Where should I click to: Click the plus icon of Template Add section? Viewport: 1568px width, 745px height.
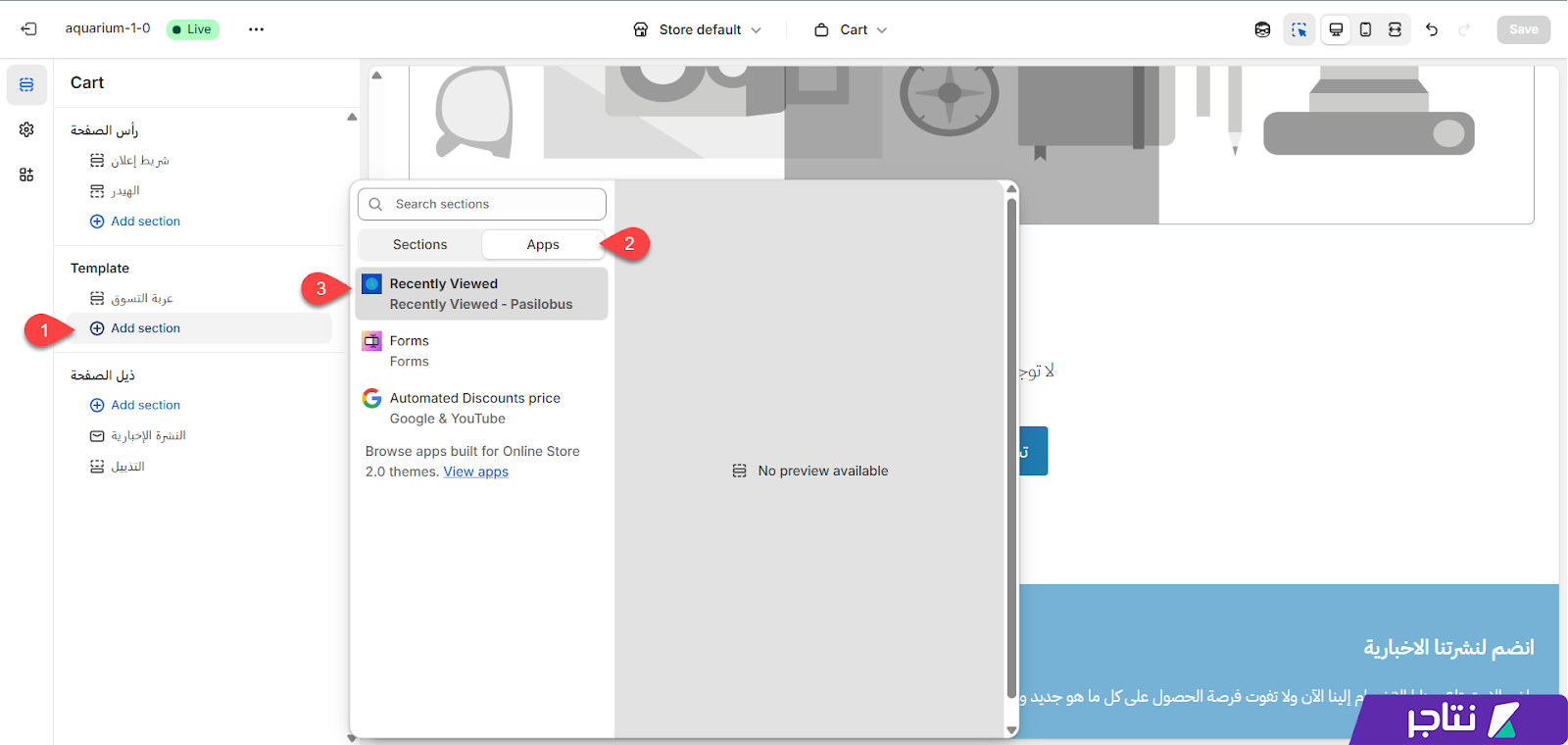(x=97, y=328)
